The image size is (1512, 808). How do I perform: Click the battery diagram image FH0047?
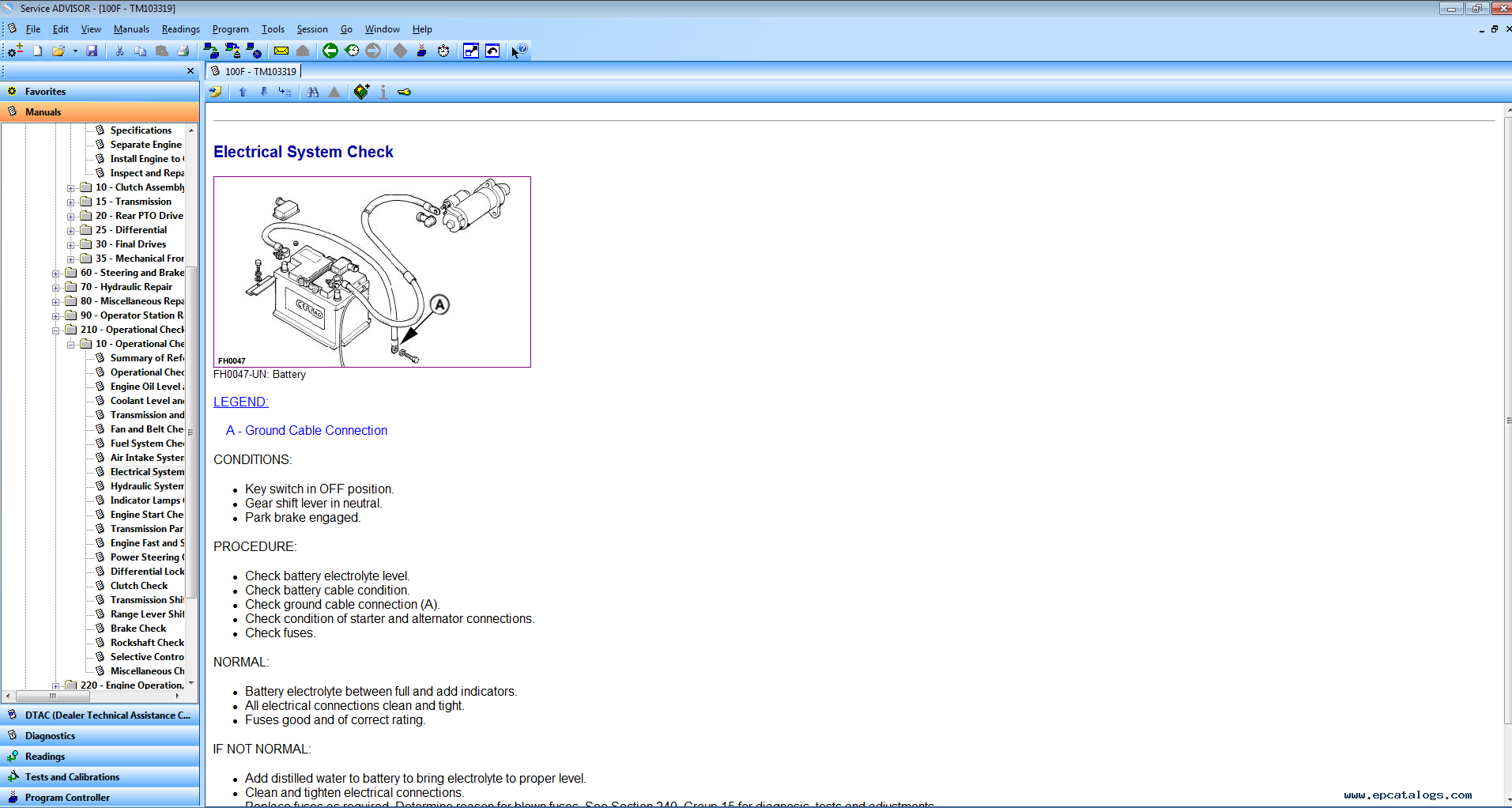tap(372, 272)
